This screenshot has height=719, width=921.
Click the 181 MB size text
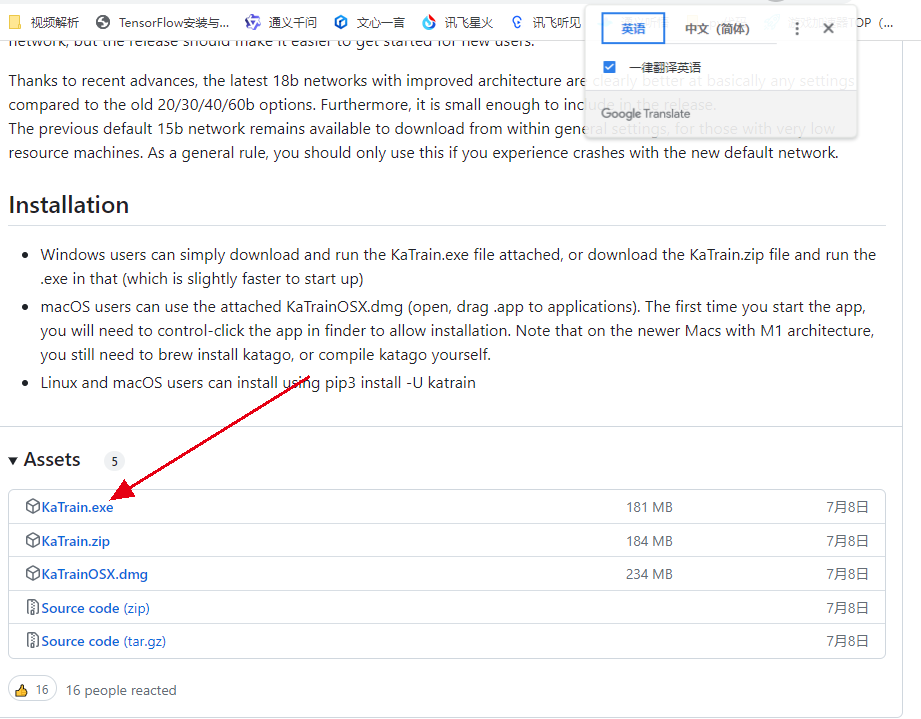tap(649, 507)
